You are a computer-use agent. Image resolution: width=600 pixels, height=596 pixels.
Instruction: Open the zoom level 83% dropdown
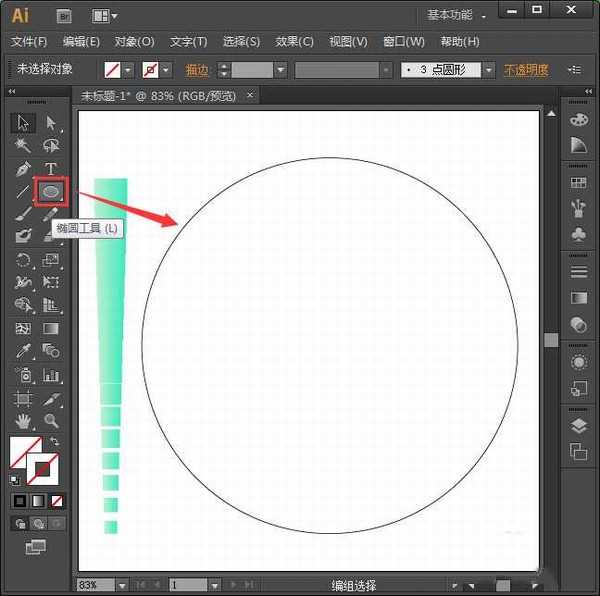[122, 585]
